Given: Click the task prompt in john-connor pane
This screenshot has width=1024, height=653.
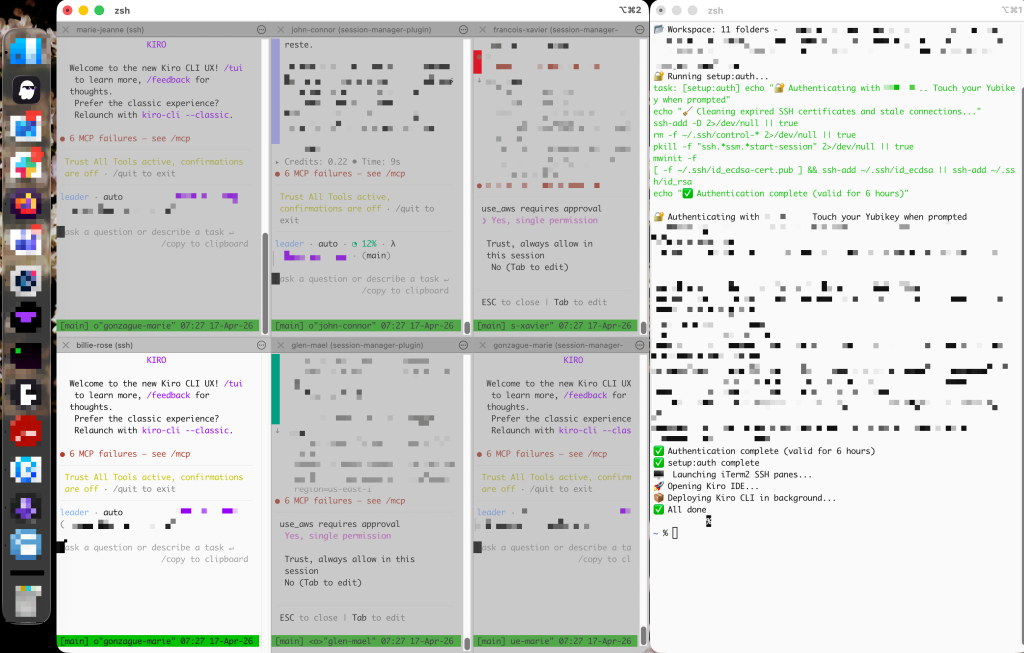Looking at the screenshot, I should point(360,279).
